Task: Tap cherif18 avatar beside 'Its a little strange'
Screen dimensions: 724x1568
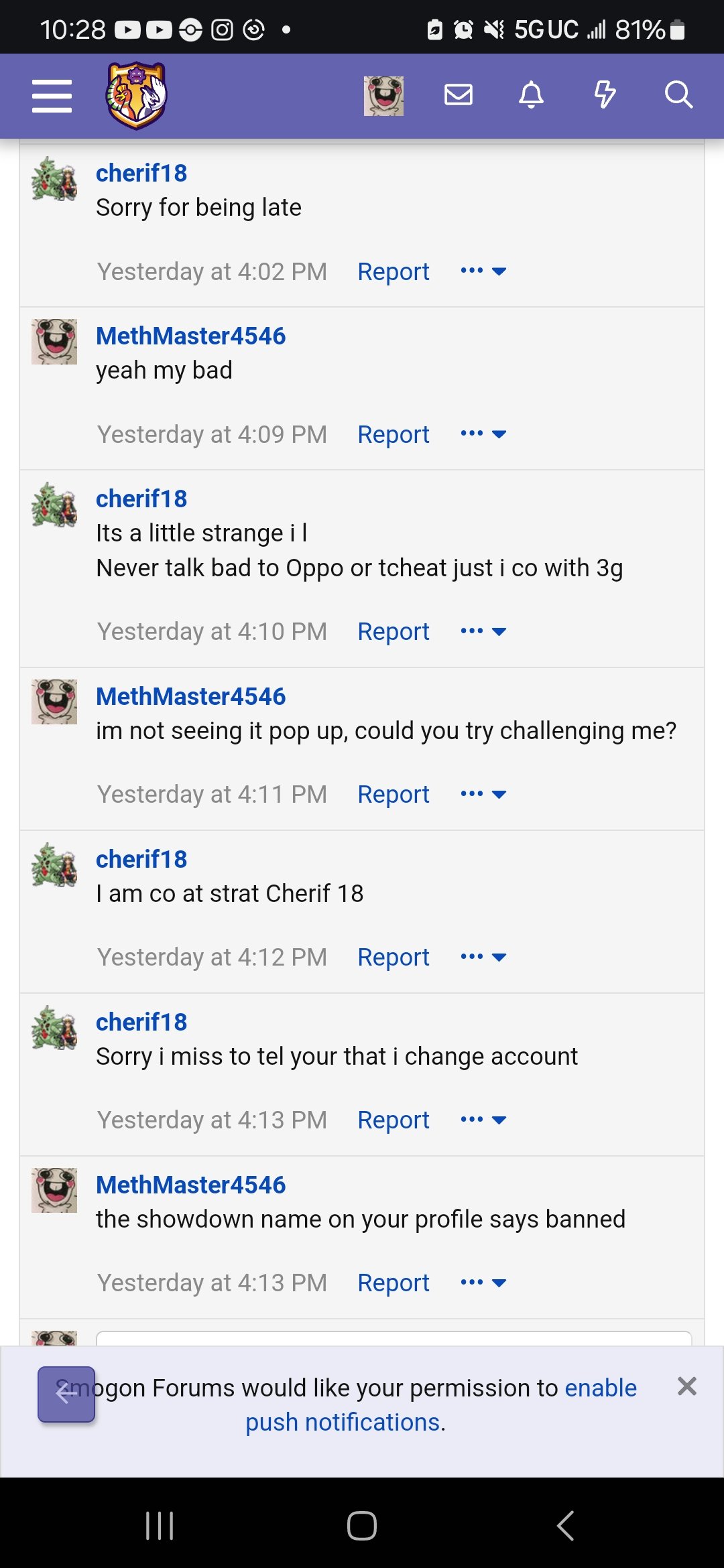Action: click(x=54, y=505)
